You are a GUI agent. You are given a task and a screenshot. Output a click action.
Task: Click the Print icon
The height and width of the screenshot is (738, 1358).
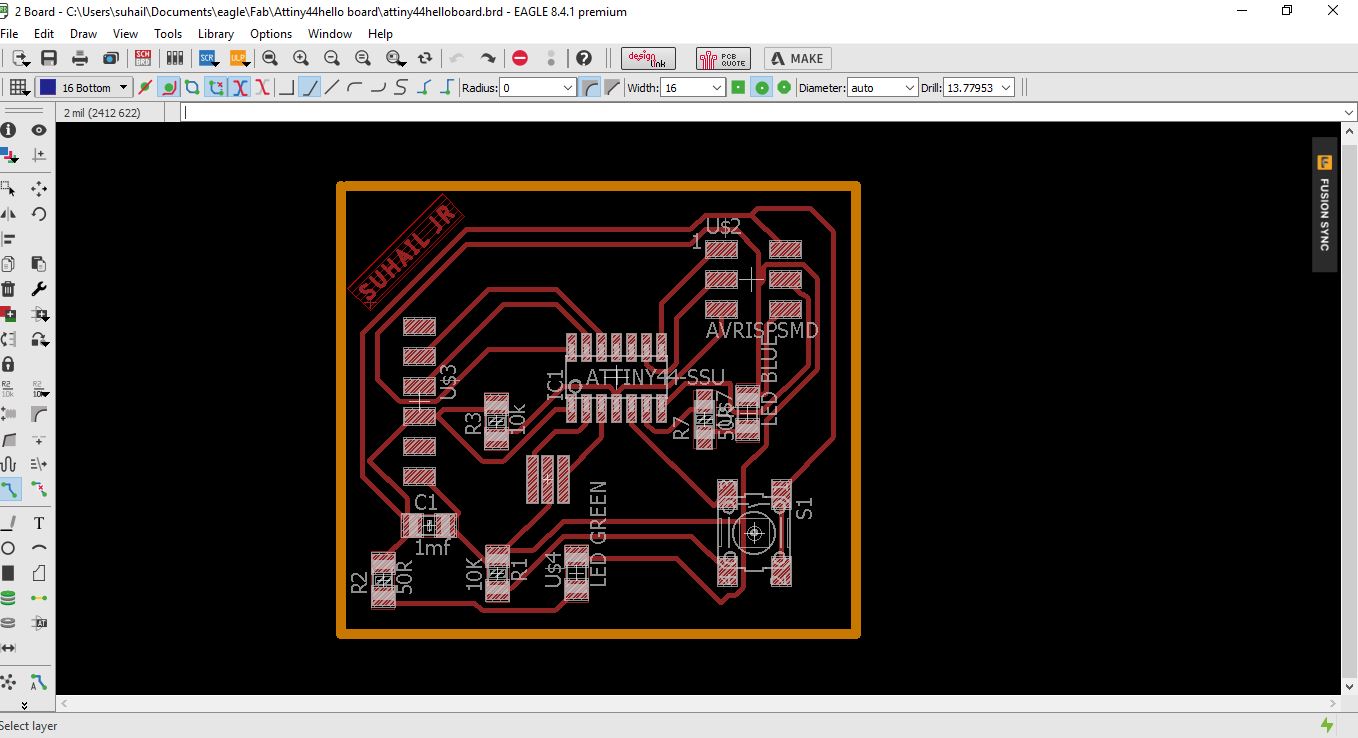(80, 59)
